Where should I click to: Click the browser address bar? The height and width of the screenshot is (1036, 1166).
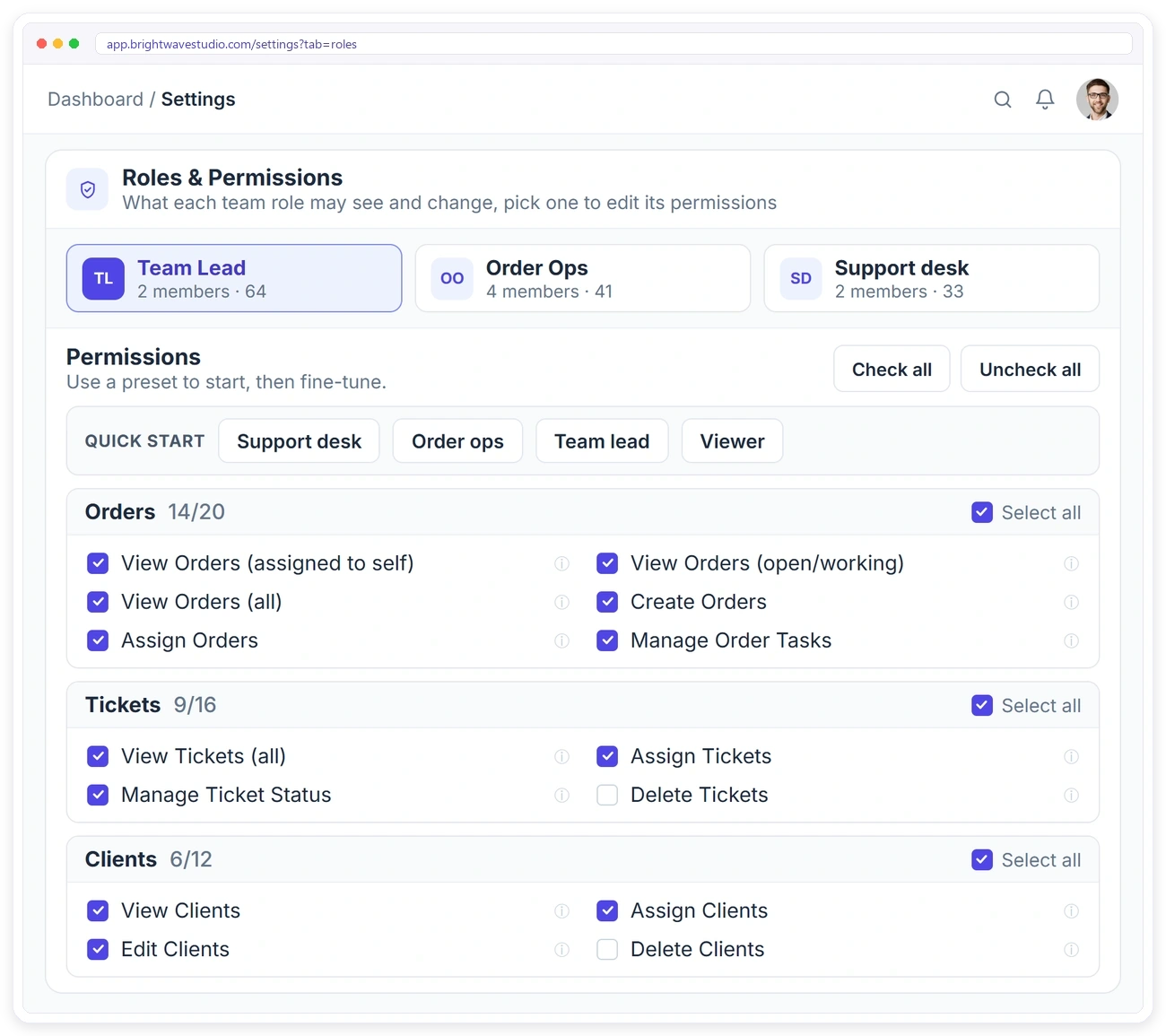[x=613, y=44]
